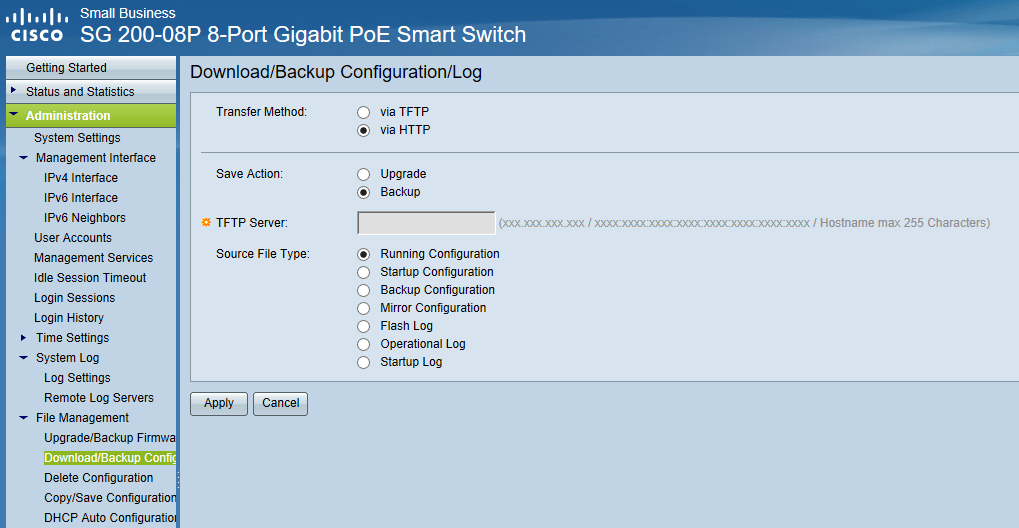Open IPv6 Interface page
Image resolution: width=1019 pixels, height=528 pixels.
(81, 198)
